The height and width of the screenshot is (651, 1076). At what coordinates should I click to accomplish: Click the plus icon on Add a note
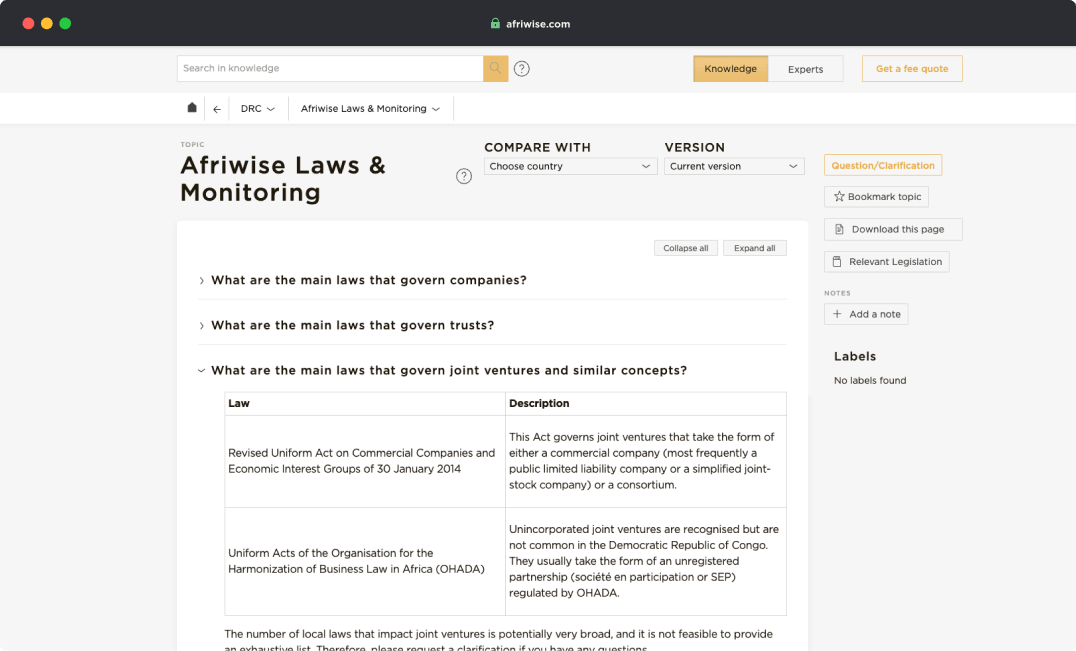(837, 314)
